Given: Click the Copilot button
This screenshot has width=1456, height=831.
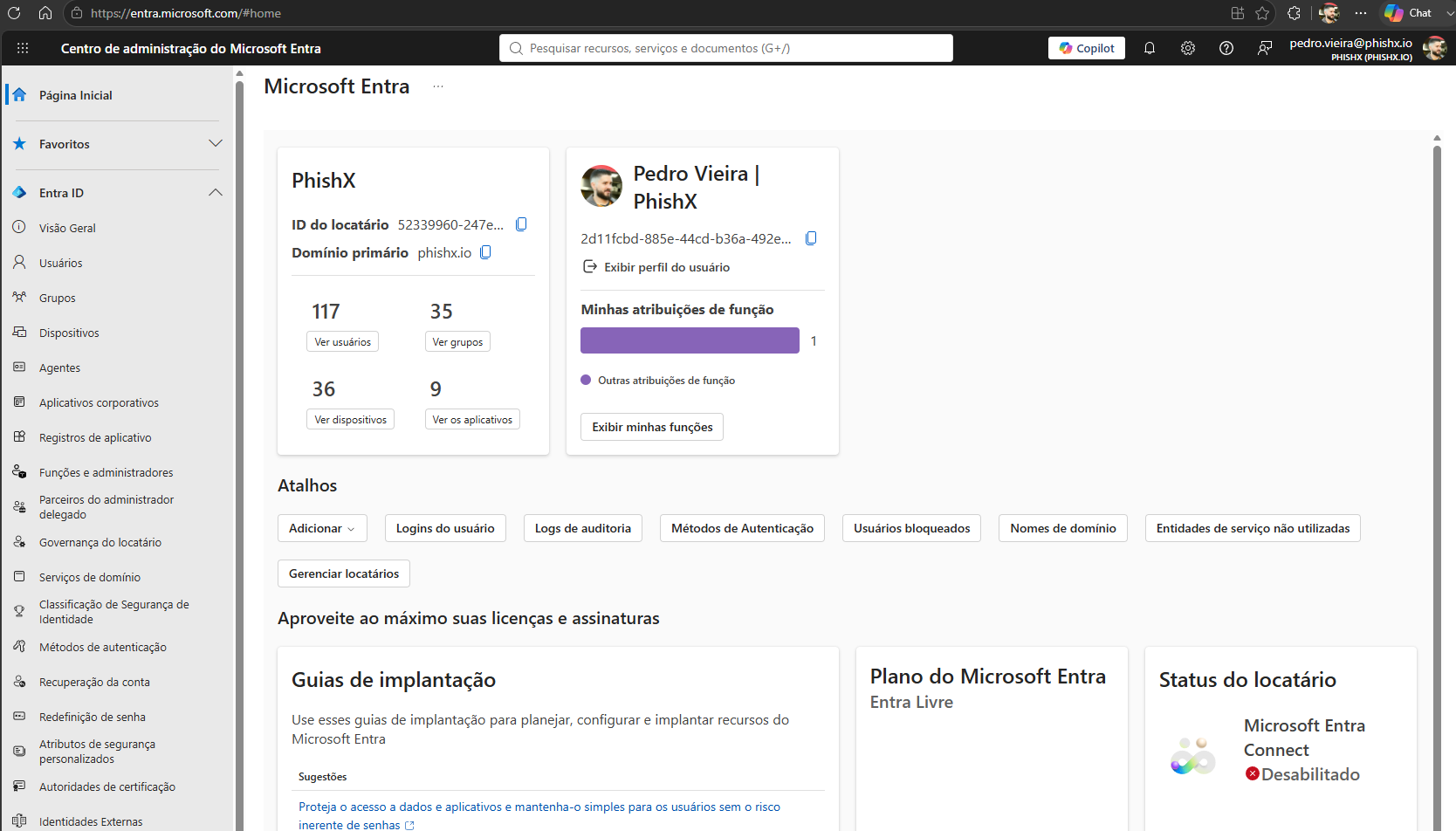Looking at the screenshot, I should click(1087, 48).
